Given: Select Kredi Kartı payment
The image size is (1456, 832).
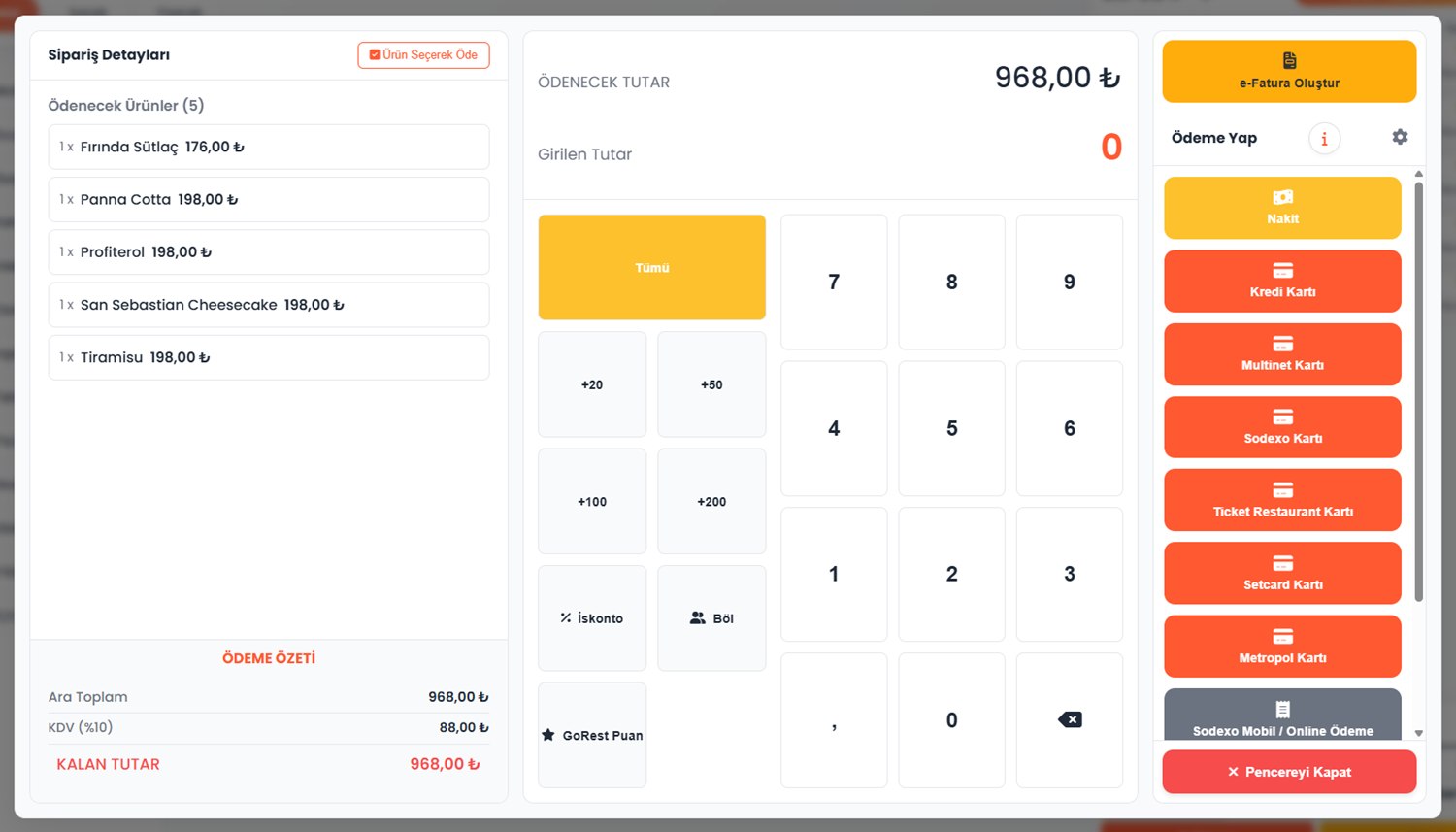Looking at the screenshot, I should tap(1282, 281).
